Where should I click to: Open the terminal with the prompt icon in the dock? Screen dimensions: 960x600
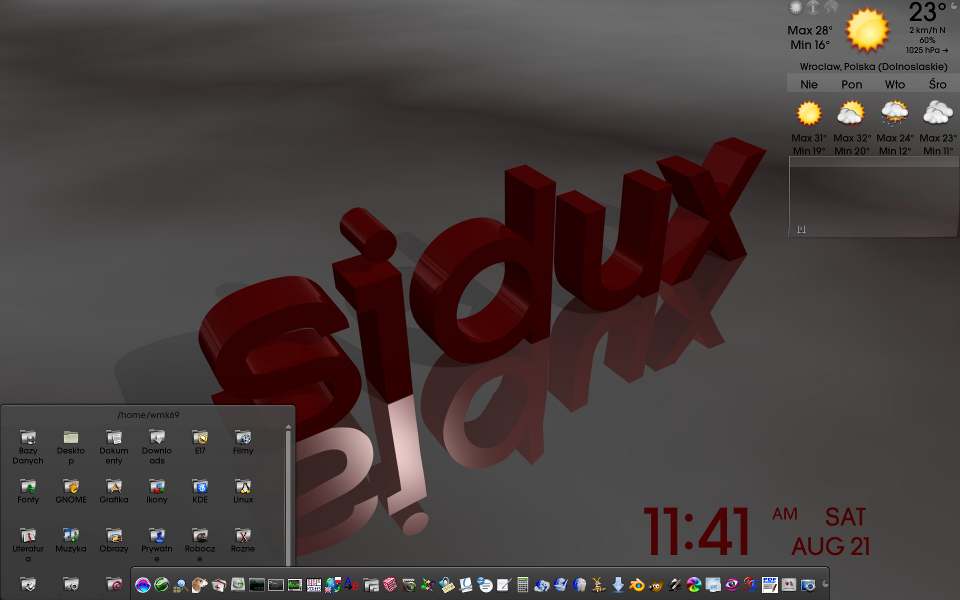[276, 585]
